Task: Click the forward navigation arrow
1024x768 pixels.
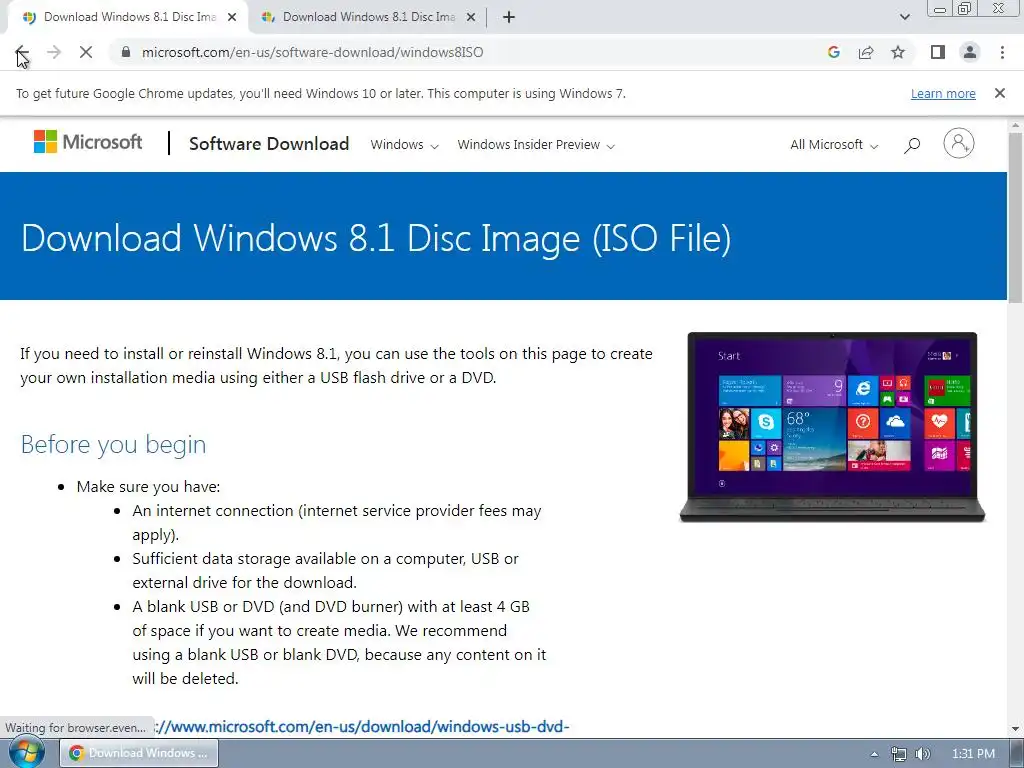Action: pos(54,52)
